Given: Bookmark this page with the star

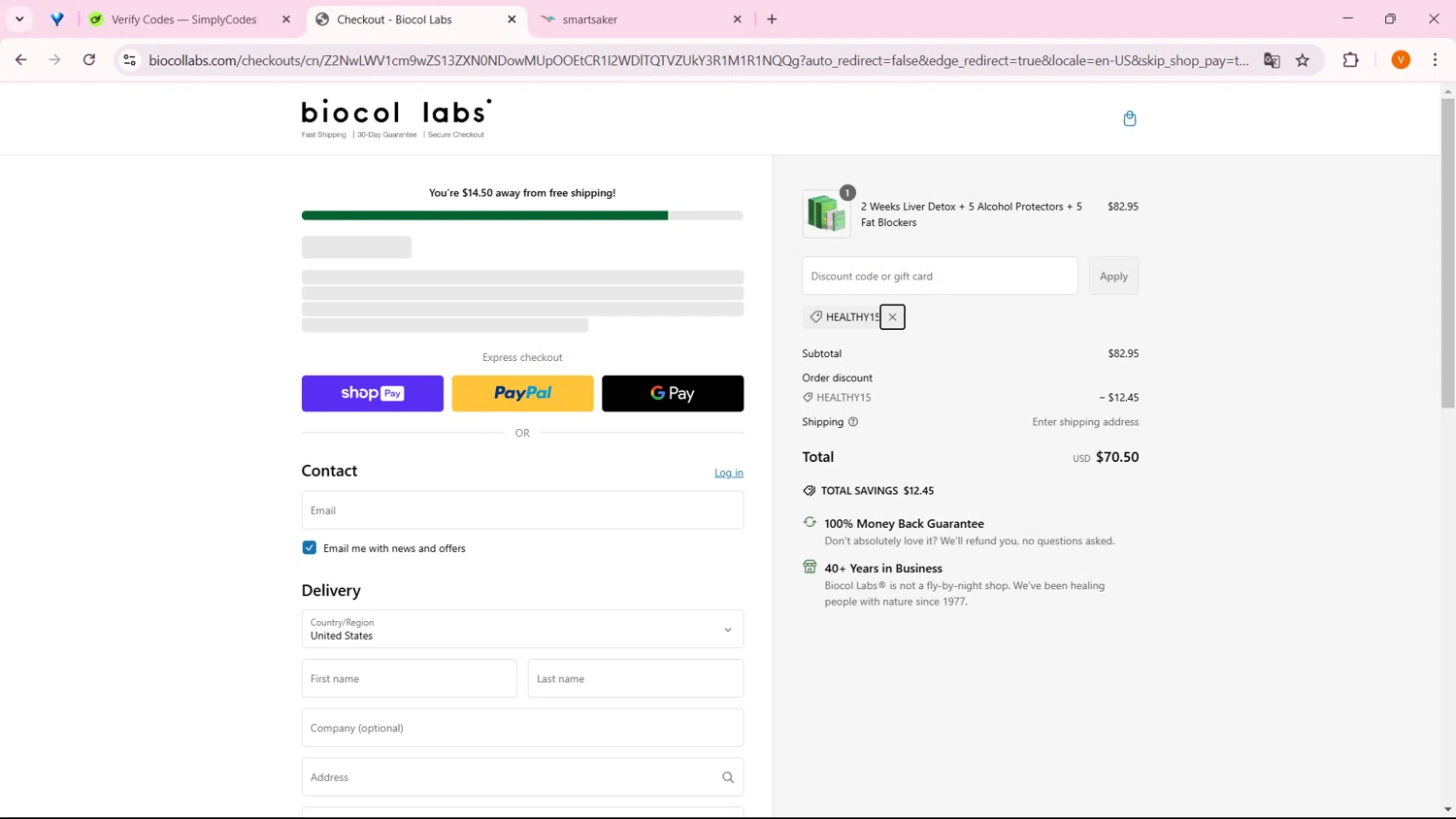Looking at the screenshot, I should pyautogui.click(x=1303, y=60).
